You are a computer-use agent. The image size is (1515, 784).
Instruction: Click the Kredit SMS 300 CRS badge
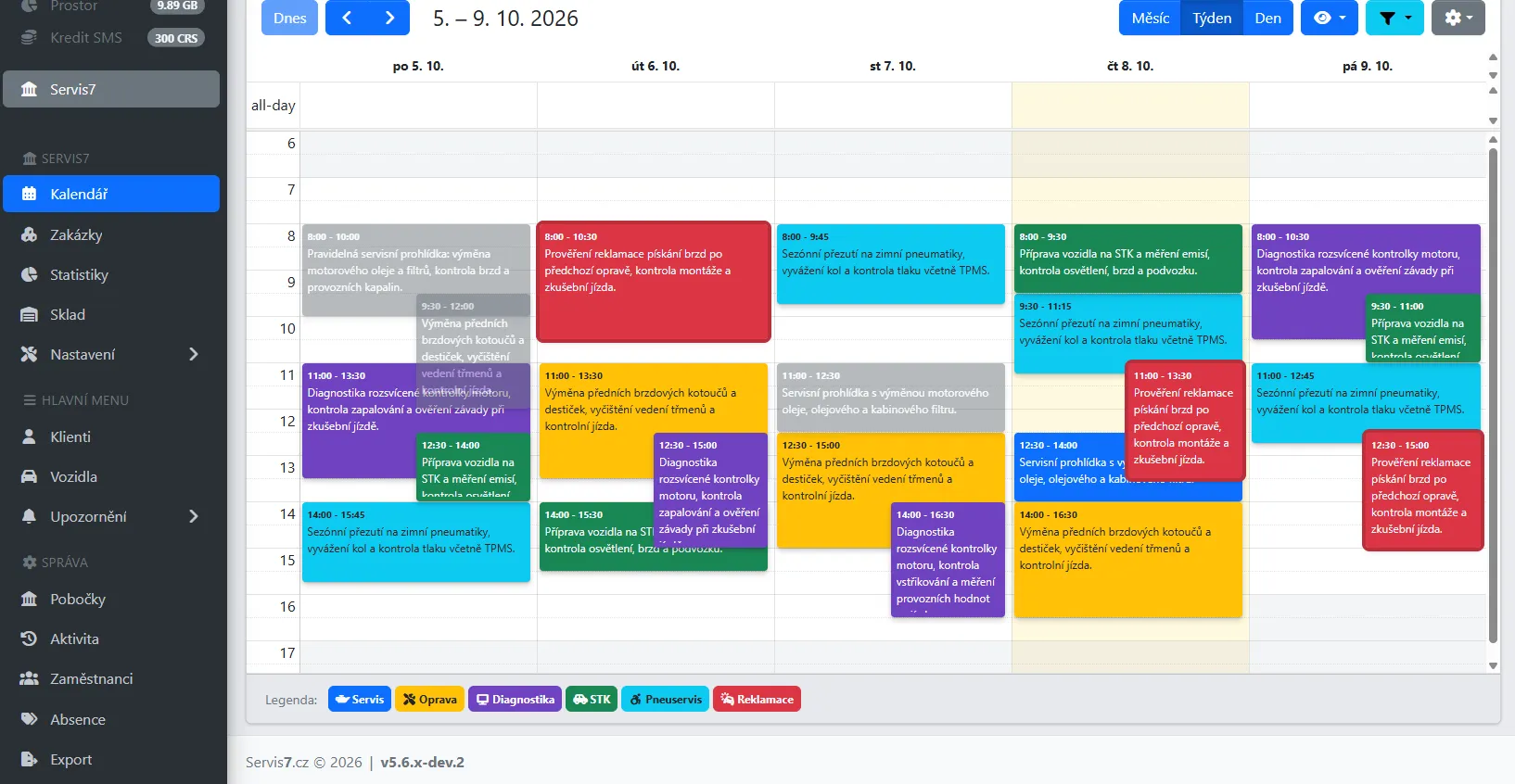point(175,38)
